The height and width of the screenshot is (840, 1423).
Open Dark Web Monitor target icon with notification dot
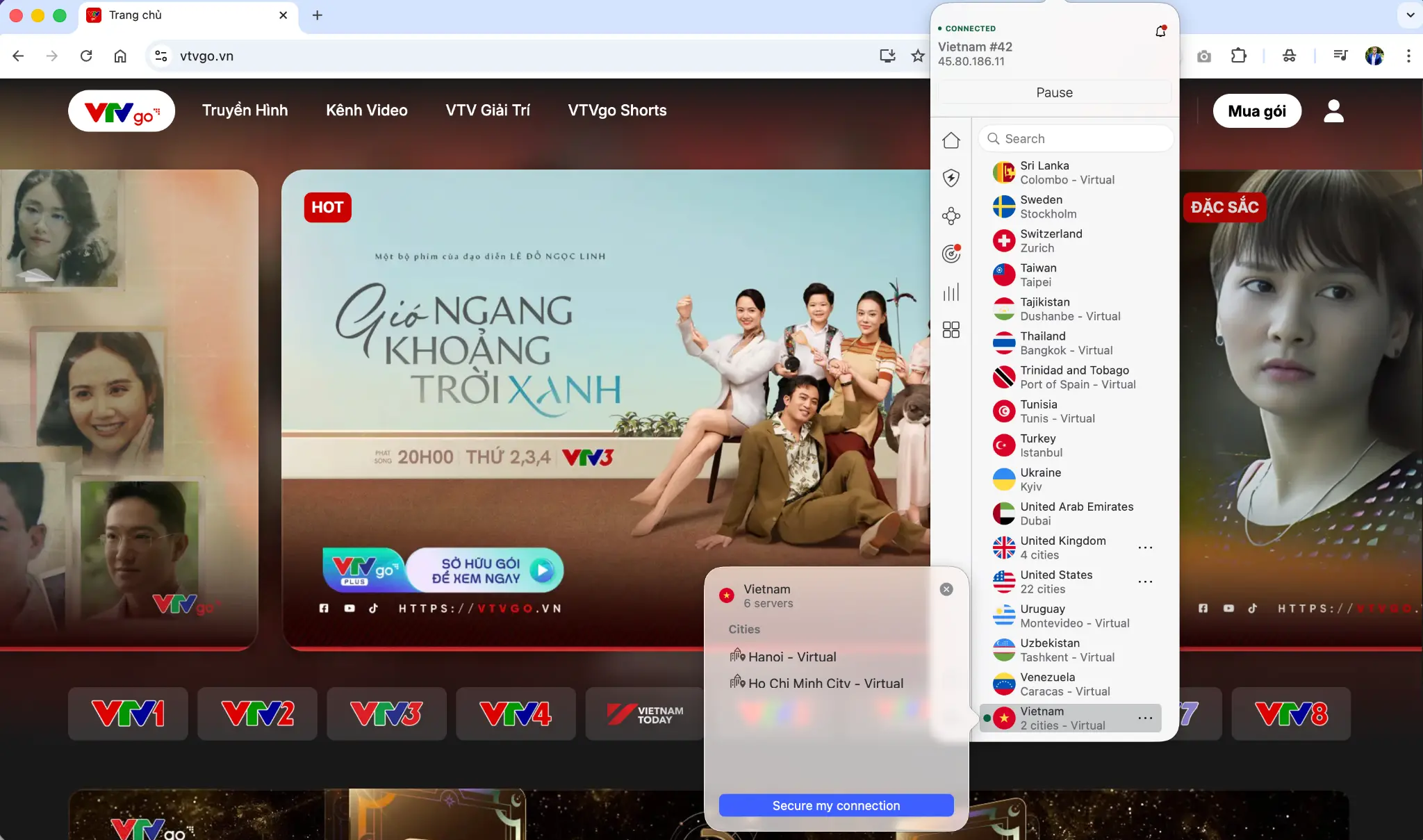pos(951,254)
